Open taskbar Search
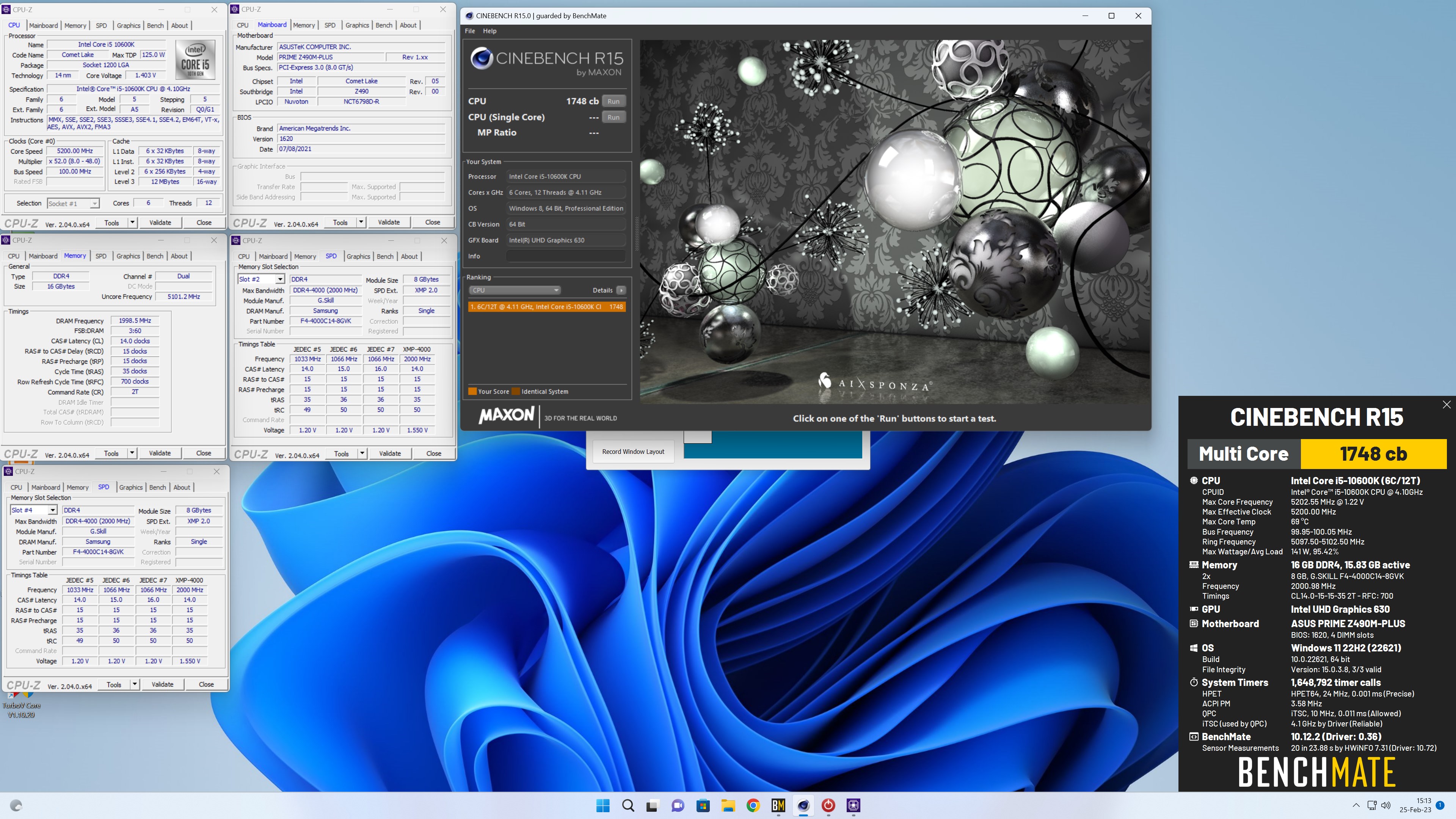This screenshot has width=1456, height=819. click(x=628, y=805)
